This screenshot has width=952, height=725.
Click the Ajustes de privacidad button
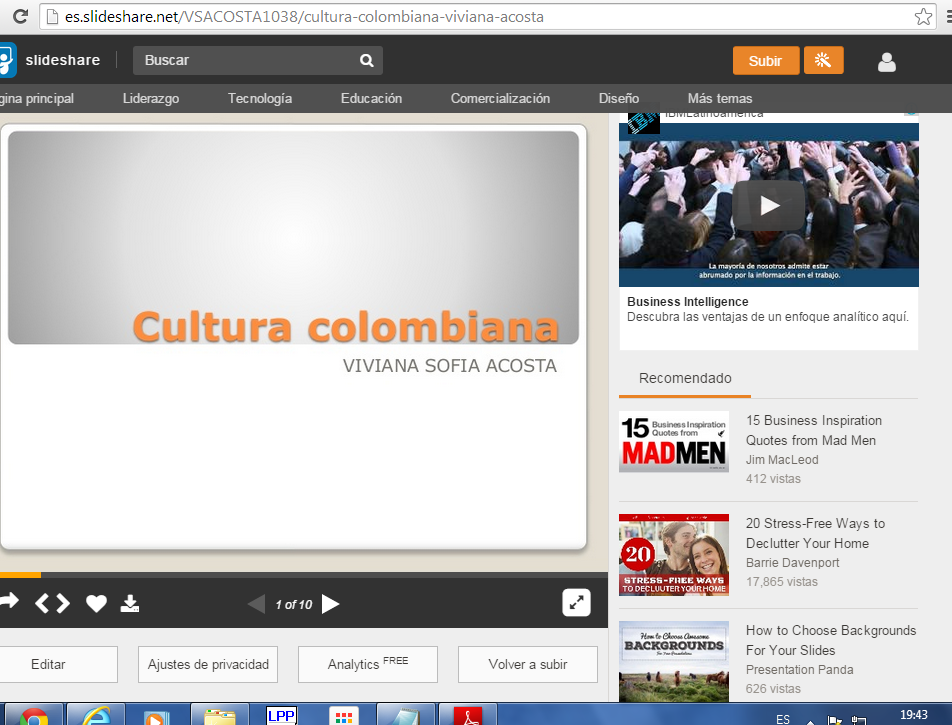(x=208, y=665)
